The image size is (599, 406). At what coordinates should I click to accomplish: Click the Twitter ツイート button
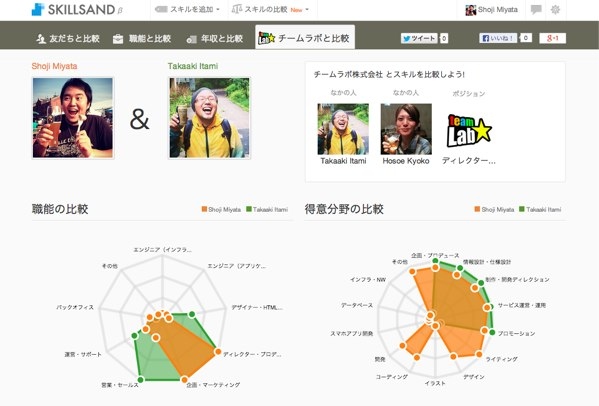coord(419,38)
